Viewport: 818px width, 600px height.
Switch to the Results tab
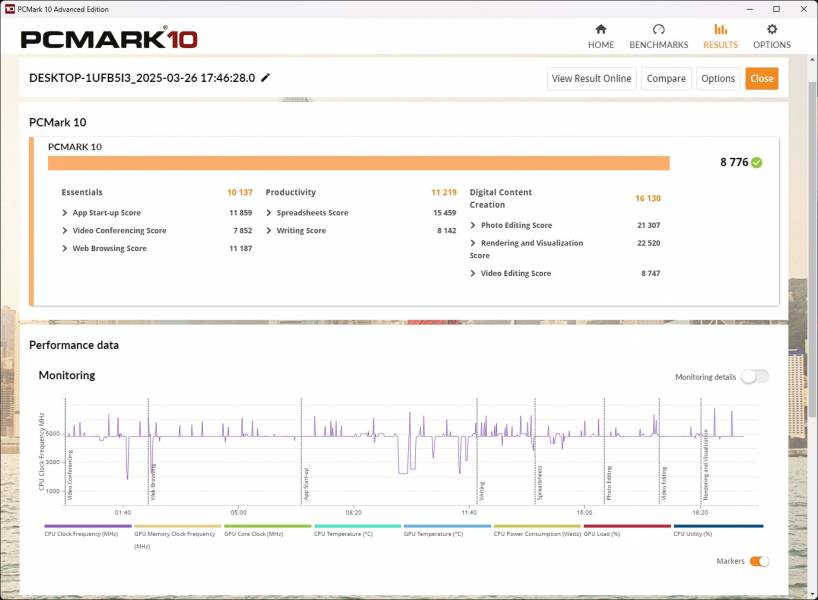(720, 37)
